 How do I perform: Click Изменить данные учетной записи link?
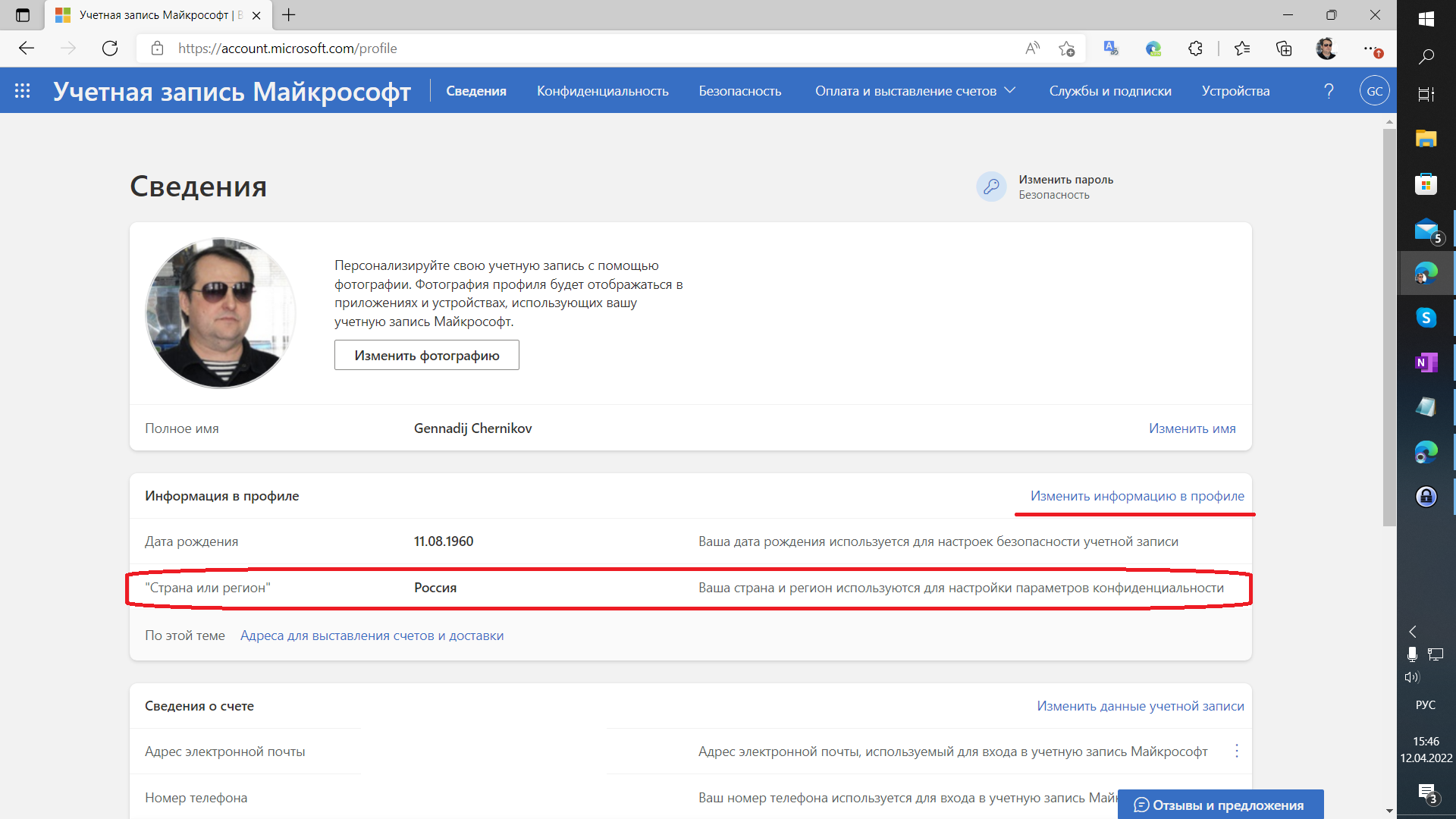click(x=1141, y=706)
